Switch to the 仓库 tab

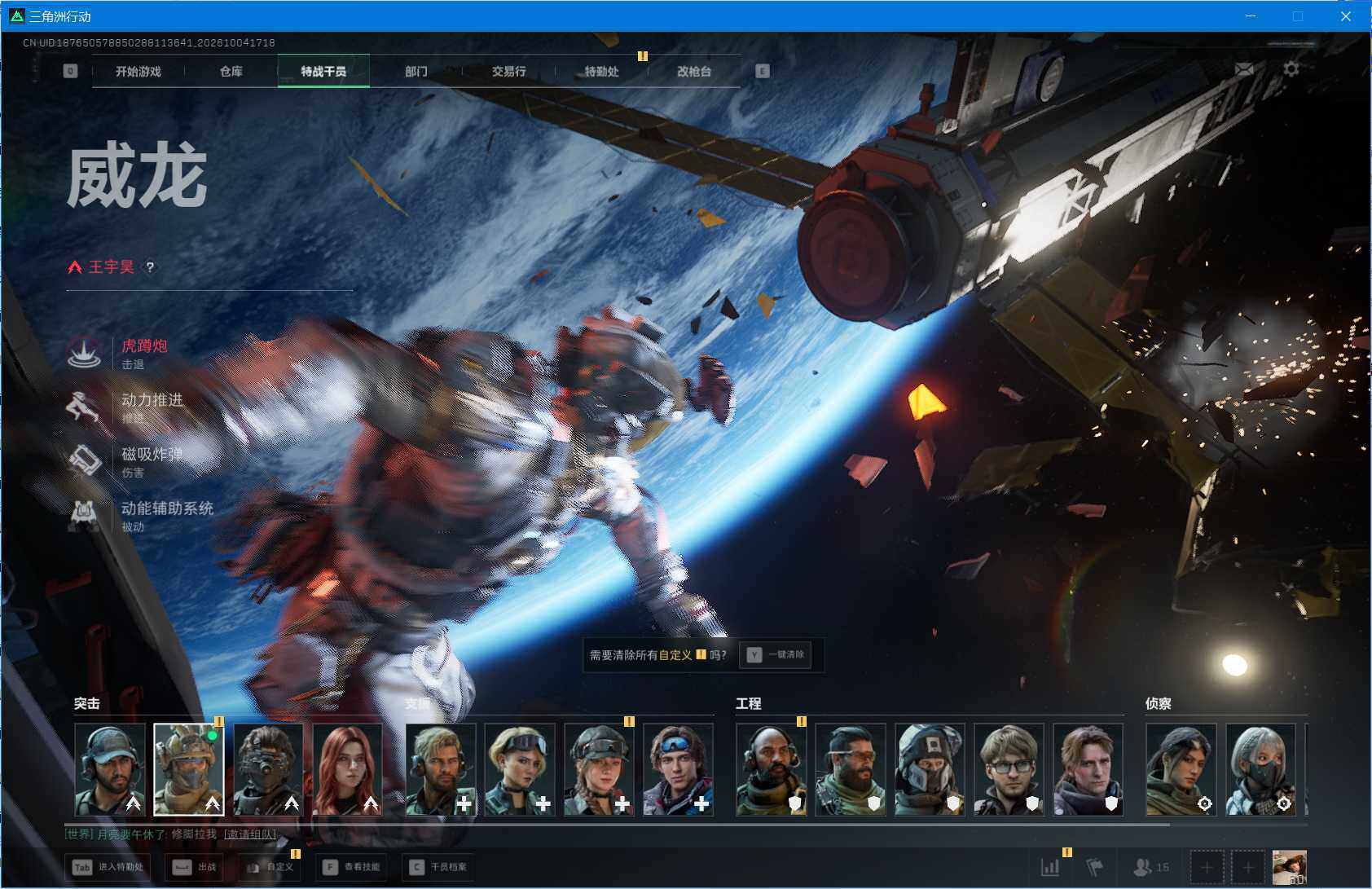pyautogui.click(x=231, y=72)
